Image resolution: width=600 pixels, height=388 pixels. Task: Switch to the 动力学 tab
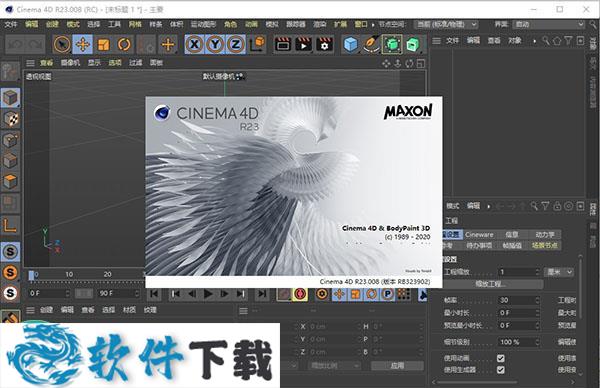tap(545, 235)
